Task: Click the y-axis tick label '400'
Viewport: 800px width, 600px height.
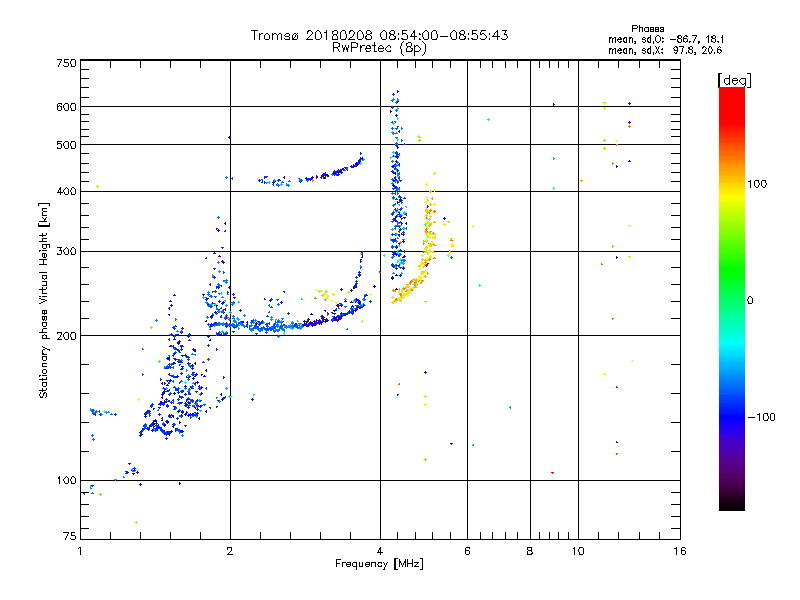Action: pos(66,191)
